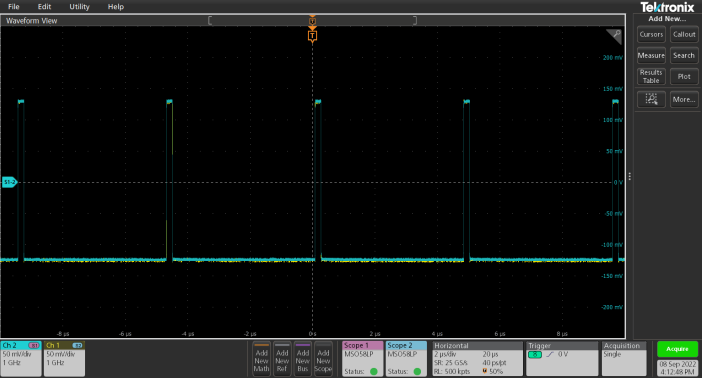Open the Acquisition Single badge
Image resolution: width=702 pixels, height=378 pixels.
pos(624,358)
